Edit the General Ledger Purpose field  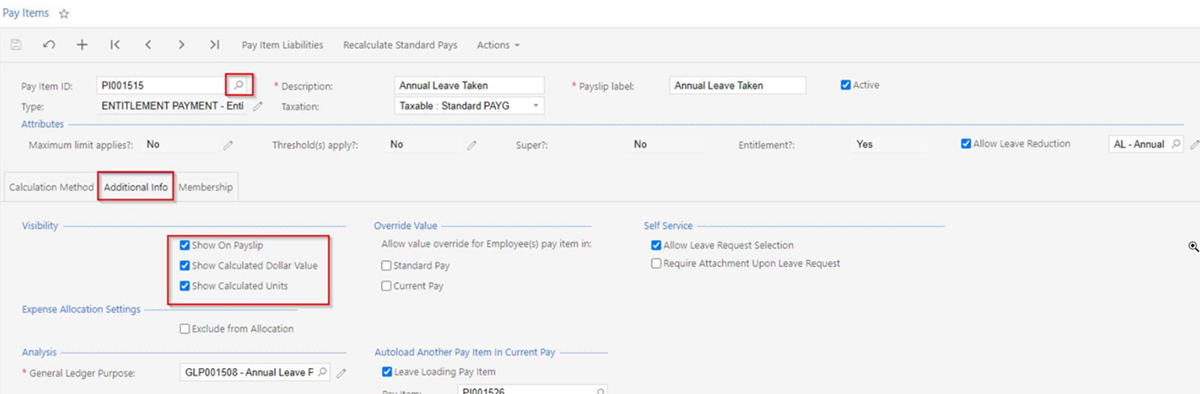point(342,373)
